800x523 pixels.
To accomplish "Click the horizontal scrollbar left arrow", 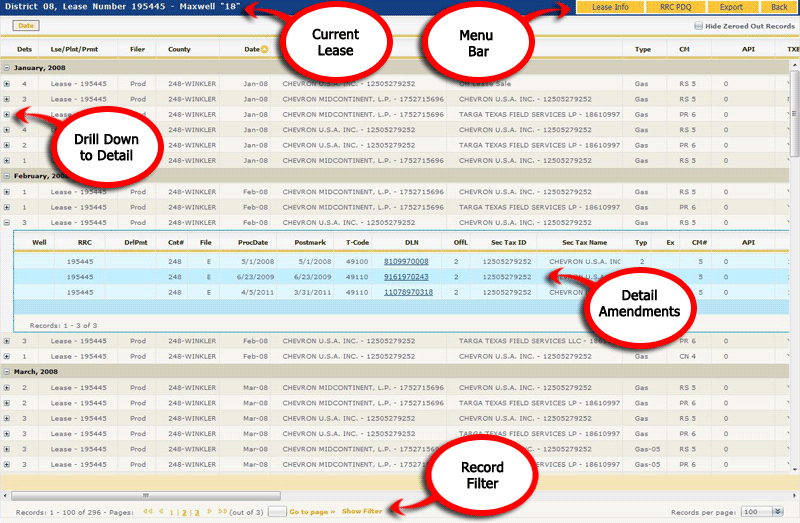I will tap(5, 495).
